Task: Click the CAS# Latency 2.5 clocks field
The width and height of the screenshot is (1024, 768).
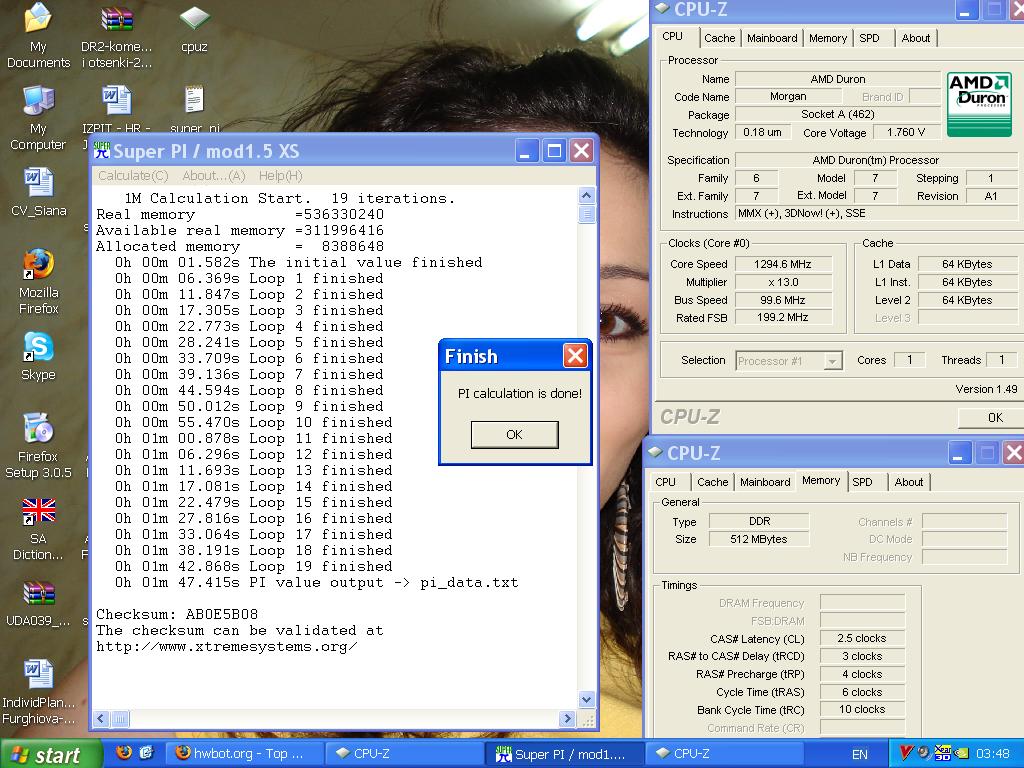Action: tap(862, 638)
